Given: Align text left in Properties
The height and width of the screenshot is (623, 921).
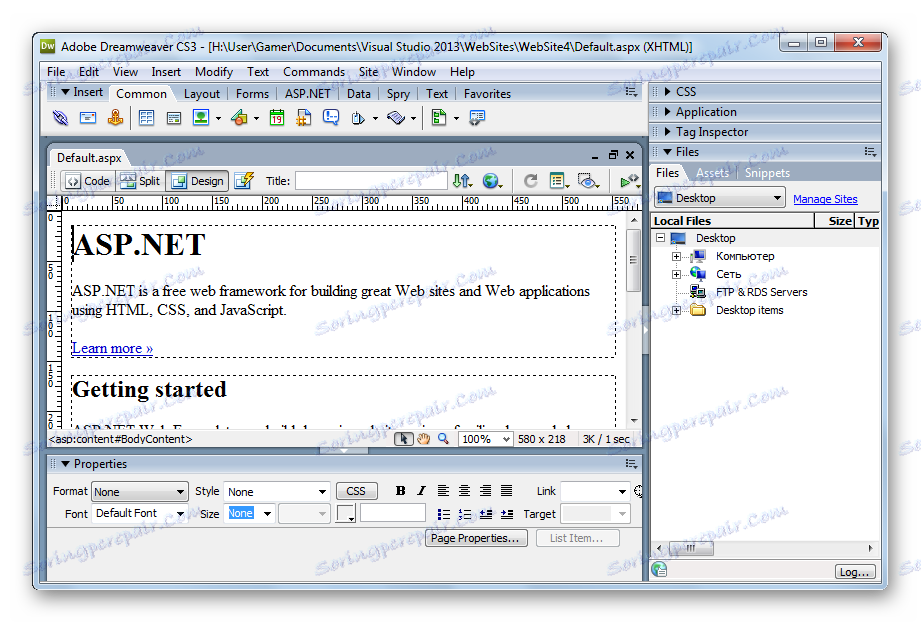Looking at the screenshot, I should point(443,491).
